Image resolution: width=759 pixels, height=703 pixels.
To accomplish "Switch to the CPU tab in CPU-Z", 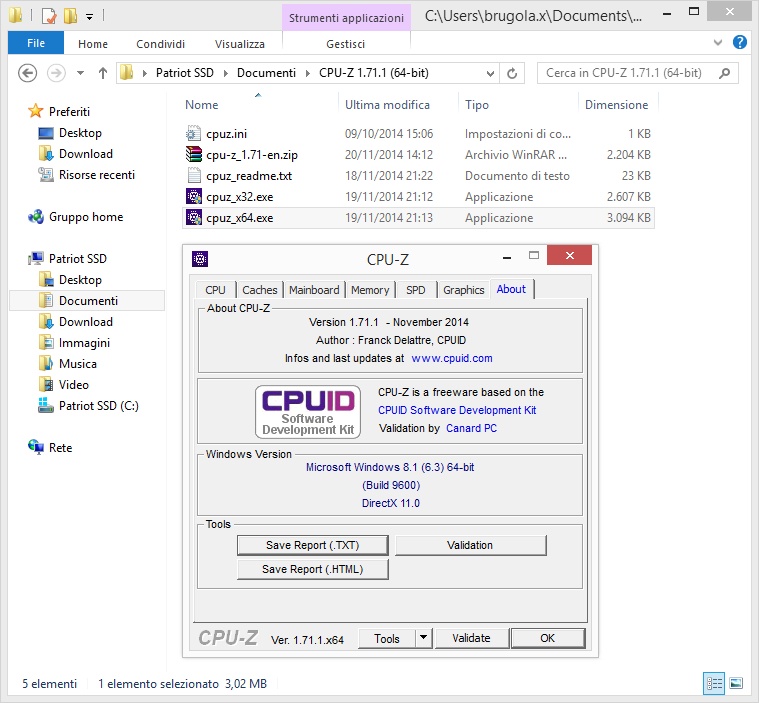I will point(215,290).
